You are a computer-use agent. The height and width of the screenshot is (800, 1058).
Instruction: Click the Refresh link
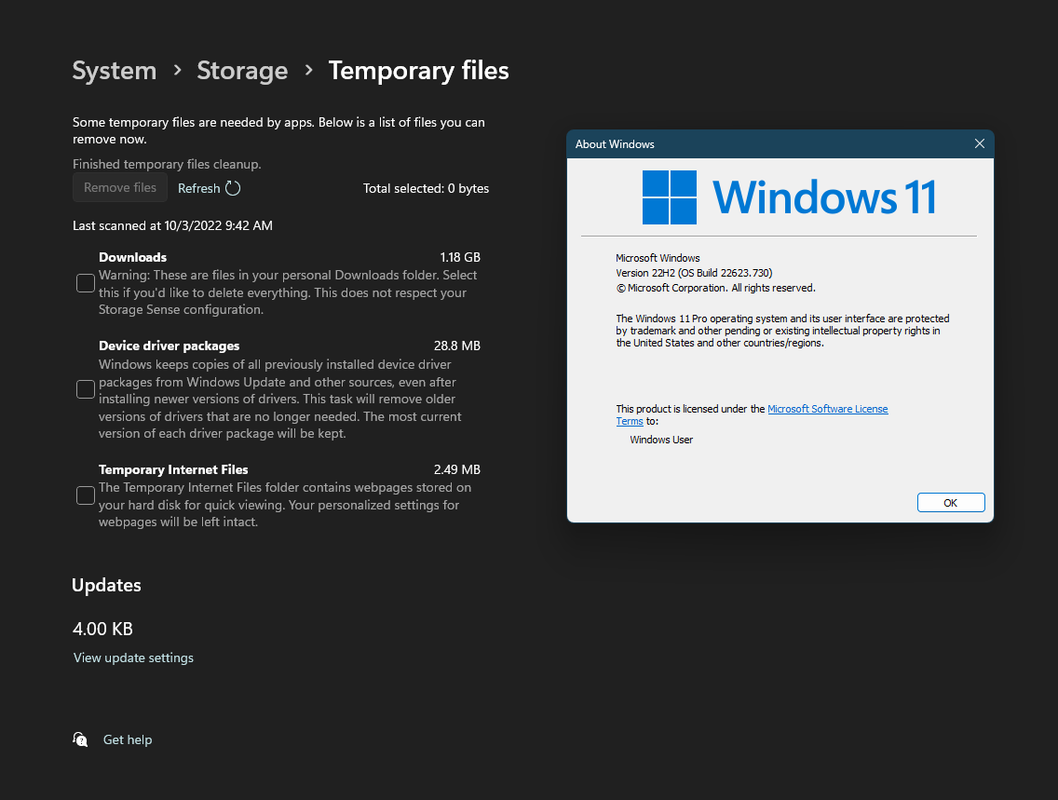pos(198,188)
